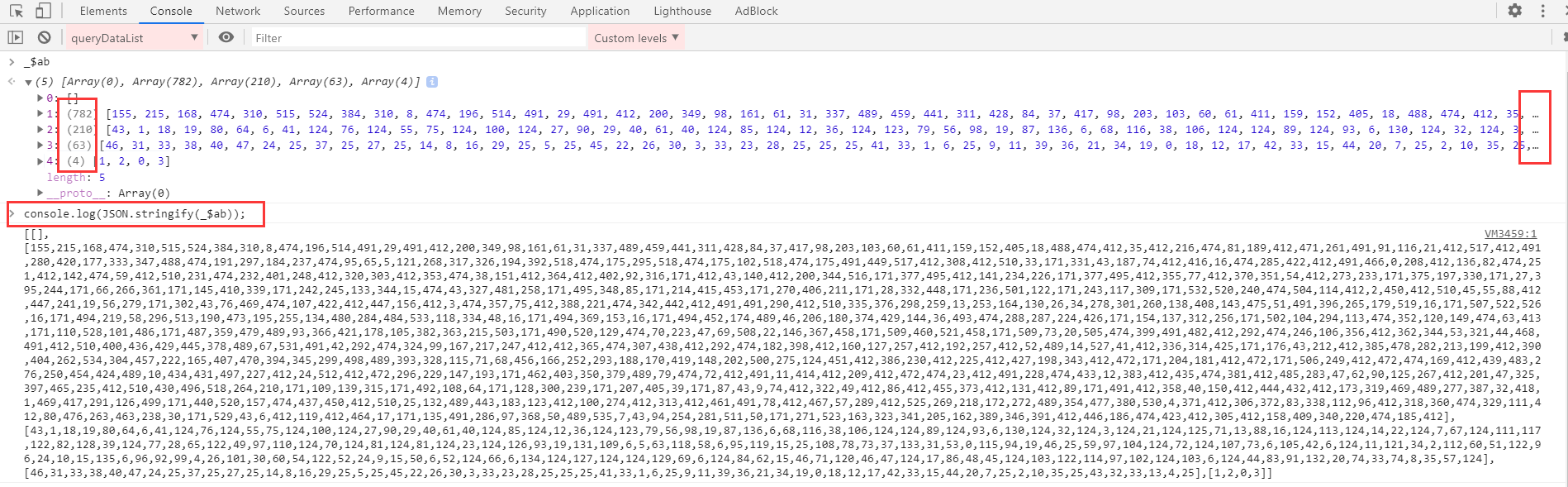Activate the inspect element picker icon
Screen dimensions: 1568x487
[x=17, y=11]
